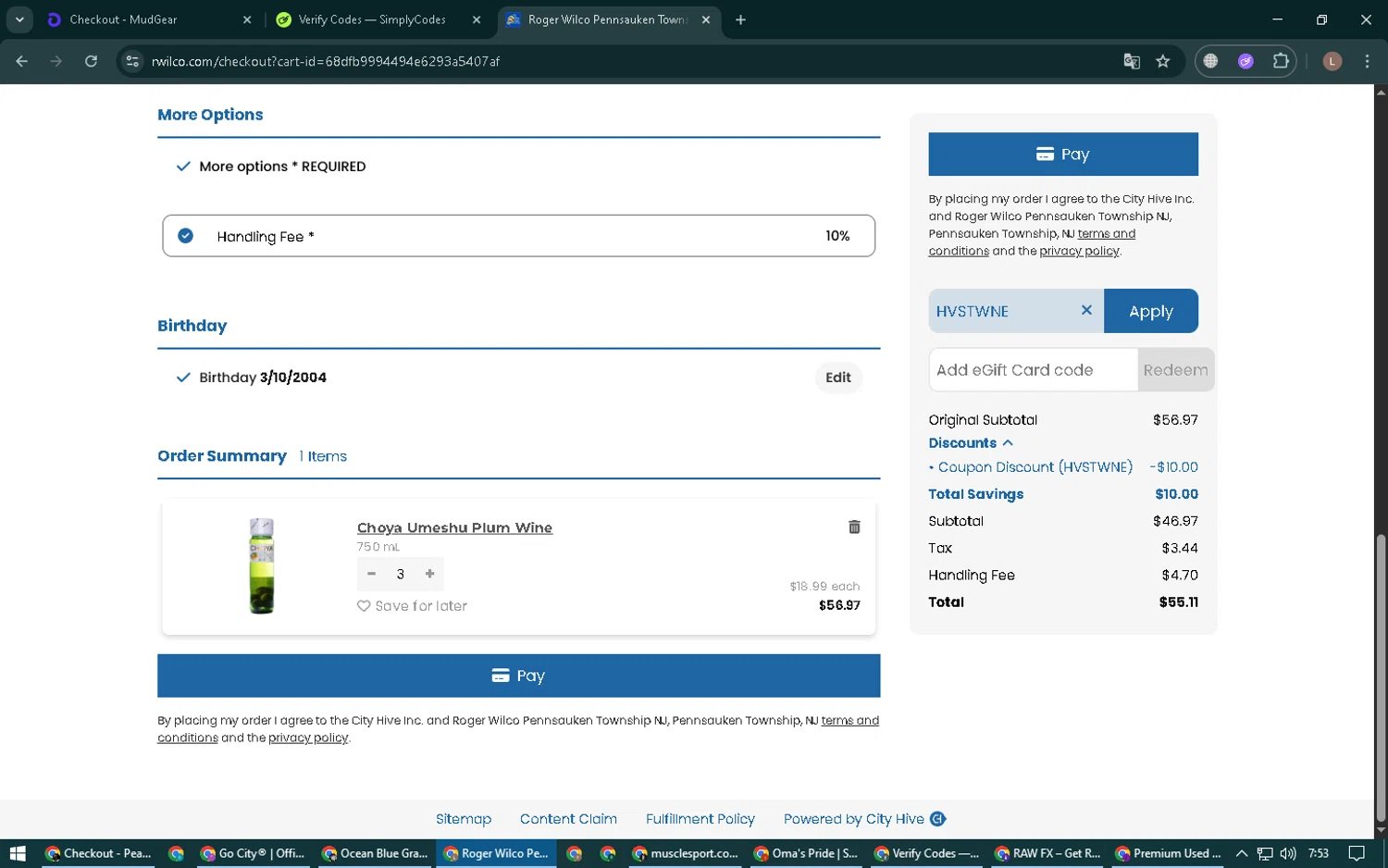View site information icon in address bar
The height and width of the screenshot is (868, 1388).
[x=132, y=61]
